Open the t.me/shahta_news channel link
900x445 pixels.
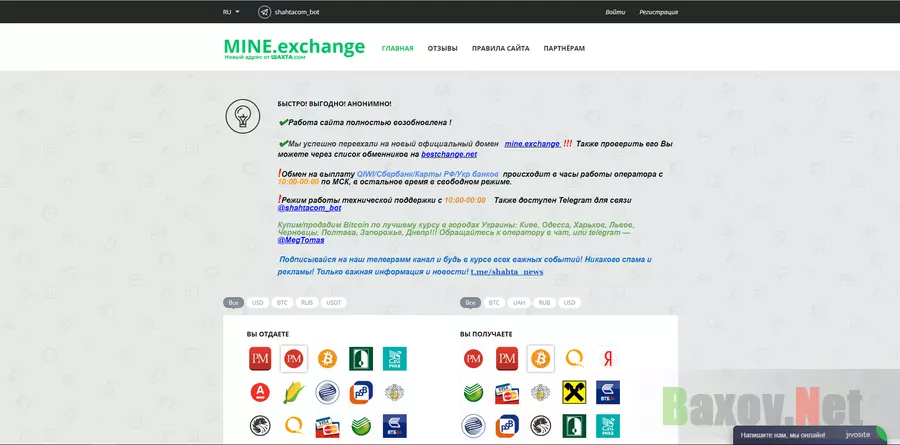click(507, 272)
